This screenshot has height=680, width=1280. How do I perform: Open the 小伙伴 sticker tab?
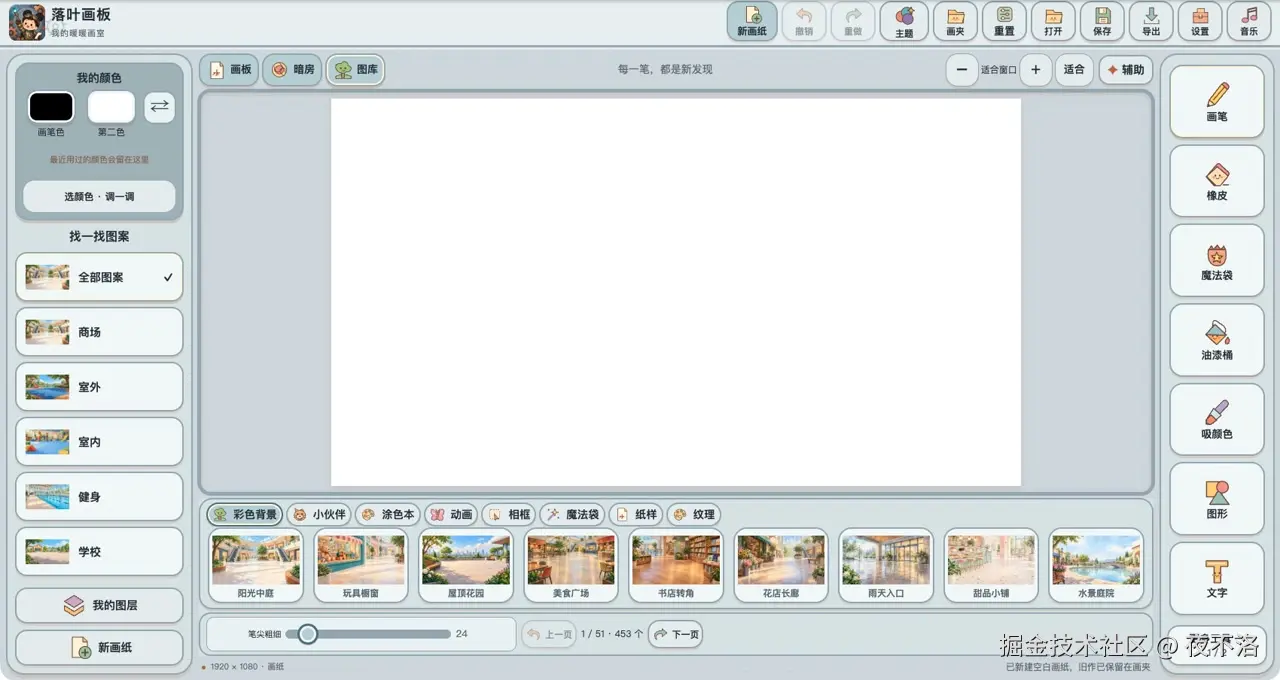(319, 515)
